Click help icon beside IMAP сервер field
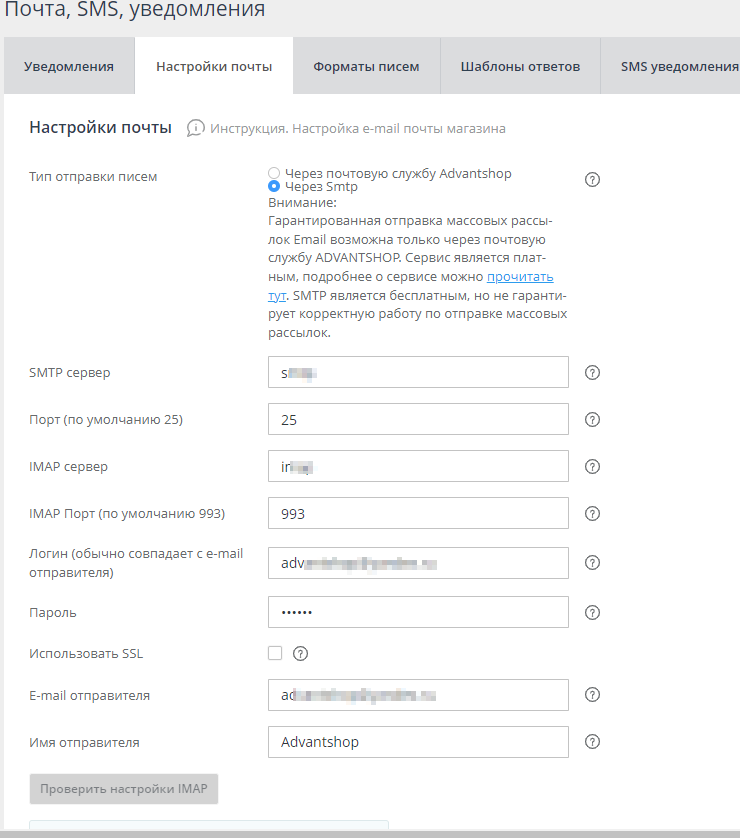The width and height of the screenshot is (740, 838). (x=592, y=466)
